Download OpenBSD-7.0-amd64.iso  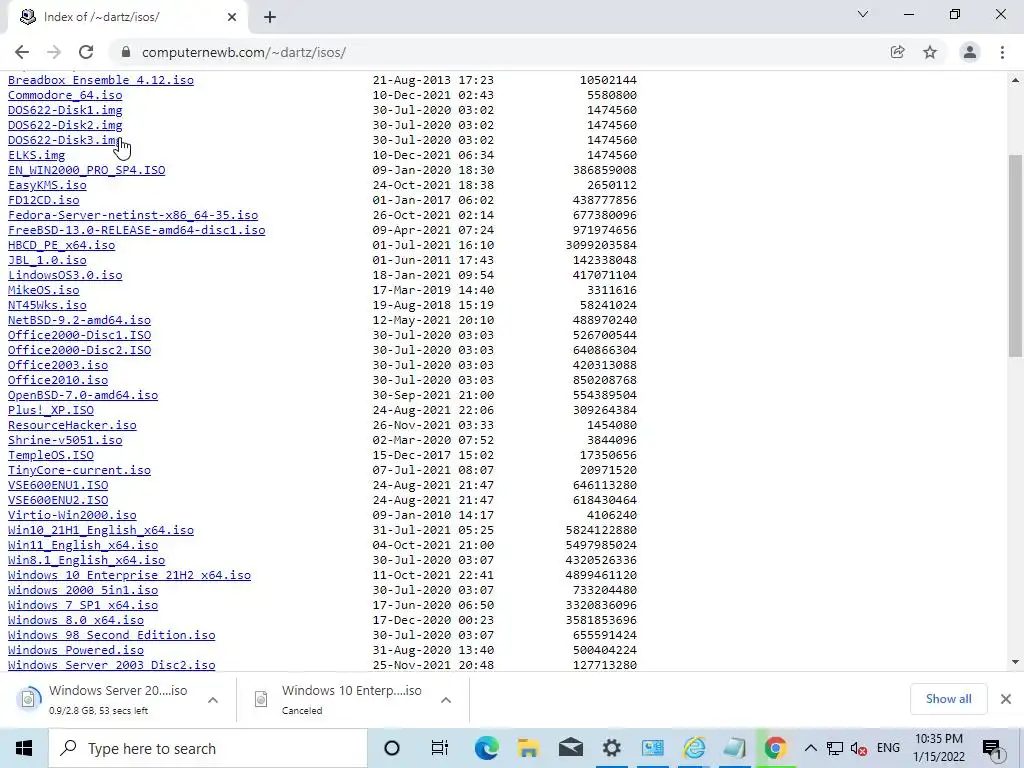83,395
